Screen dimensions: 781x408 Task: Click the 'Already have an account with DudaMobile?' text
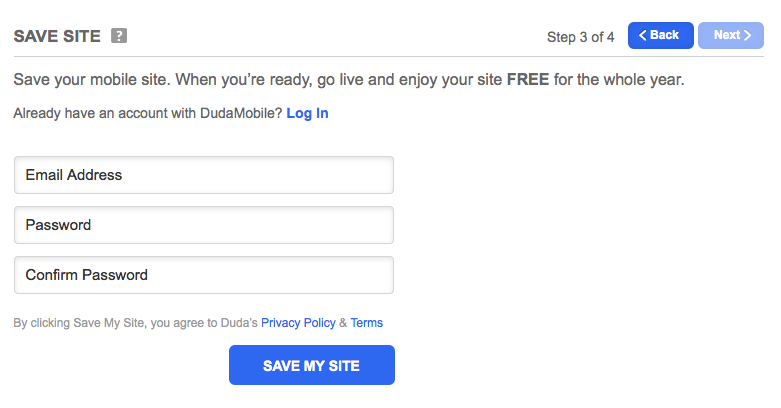point(148,113)
